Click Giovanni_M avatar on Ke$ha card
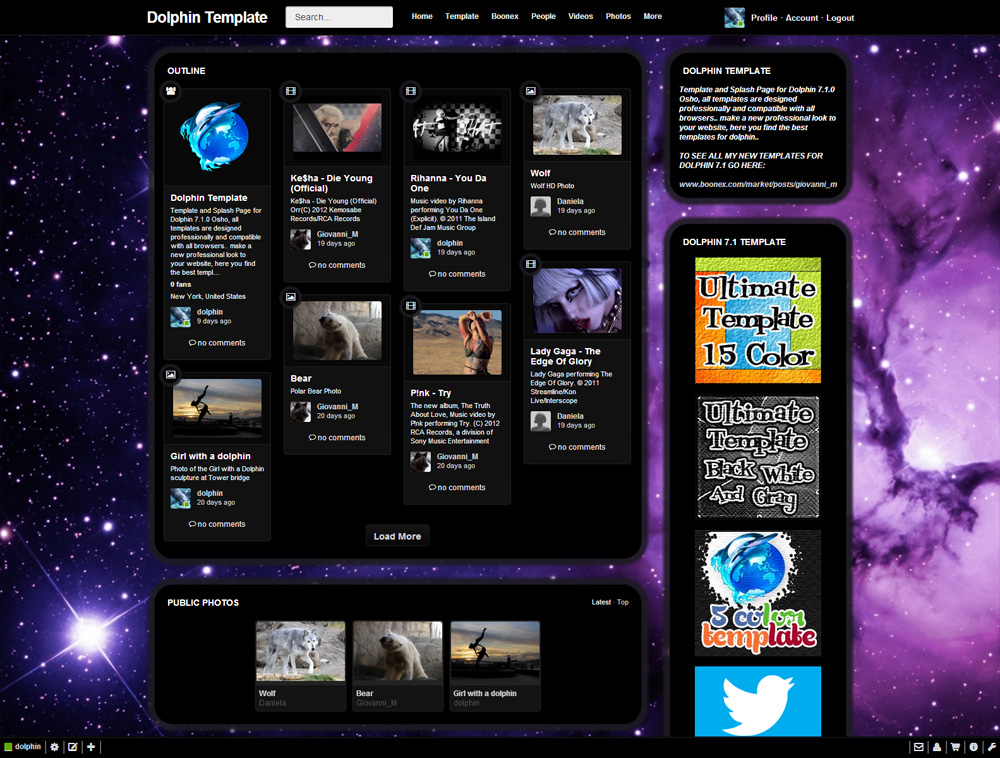Screen dimensions: 1000x758 (x=300, y=239)
